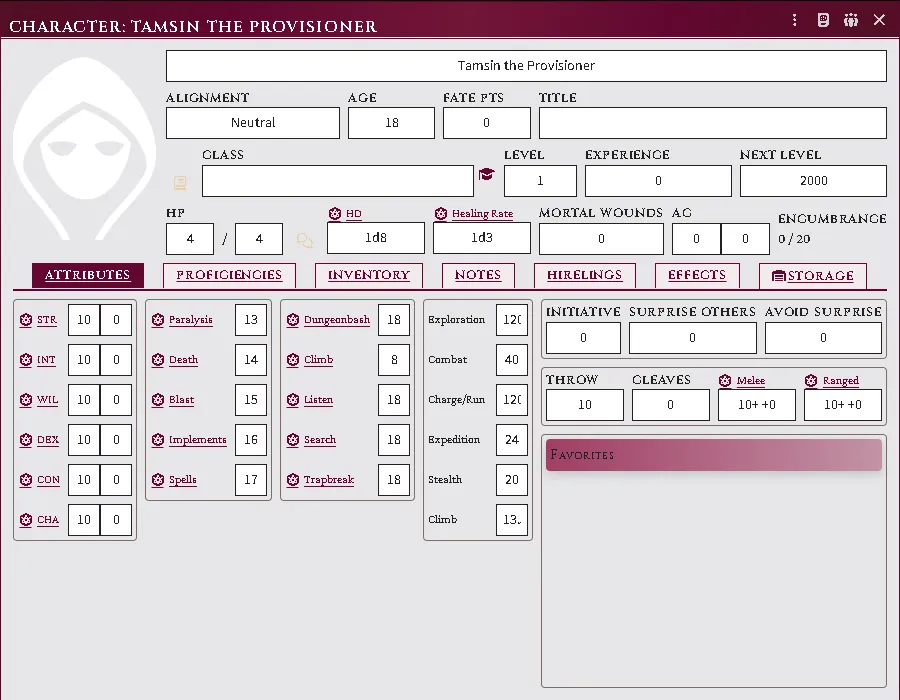Click the Dungeonbash throw link
This screenshot has width=900, height=700.
click(337, 320)
